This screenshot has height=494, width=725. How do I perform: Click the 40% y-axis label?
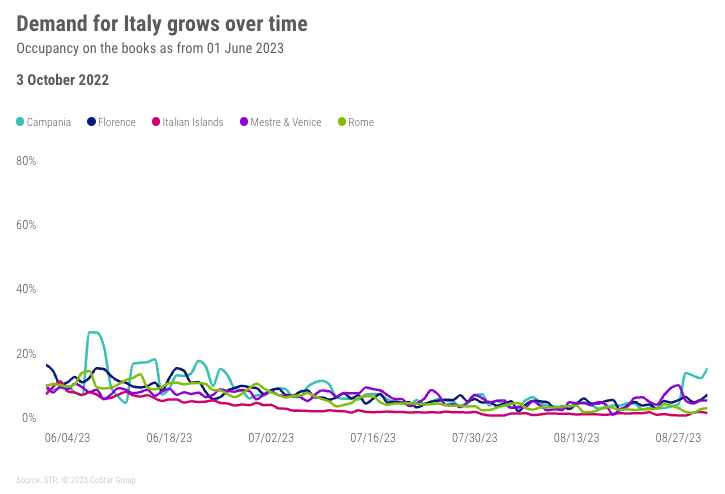(x=27, y=289)
